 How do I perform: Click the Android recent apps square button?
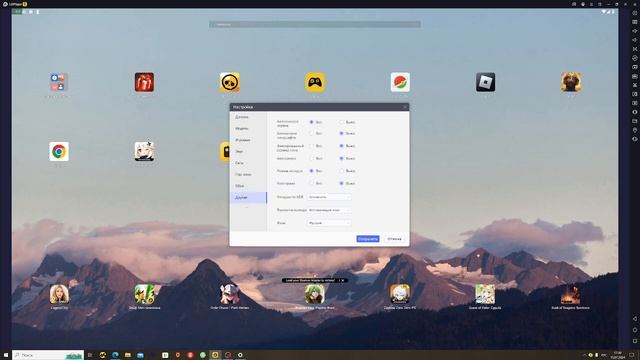point(635,341)
